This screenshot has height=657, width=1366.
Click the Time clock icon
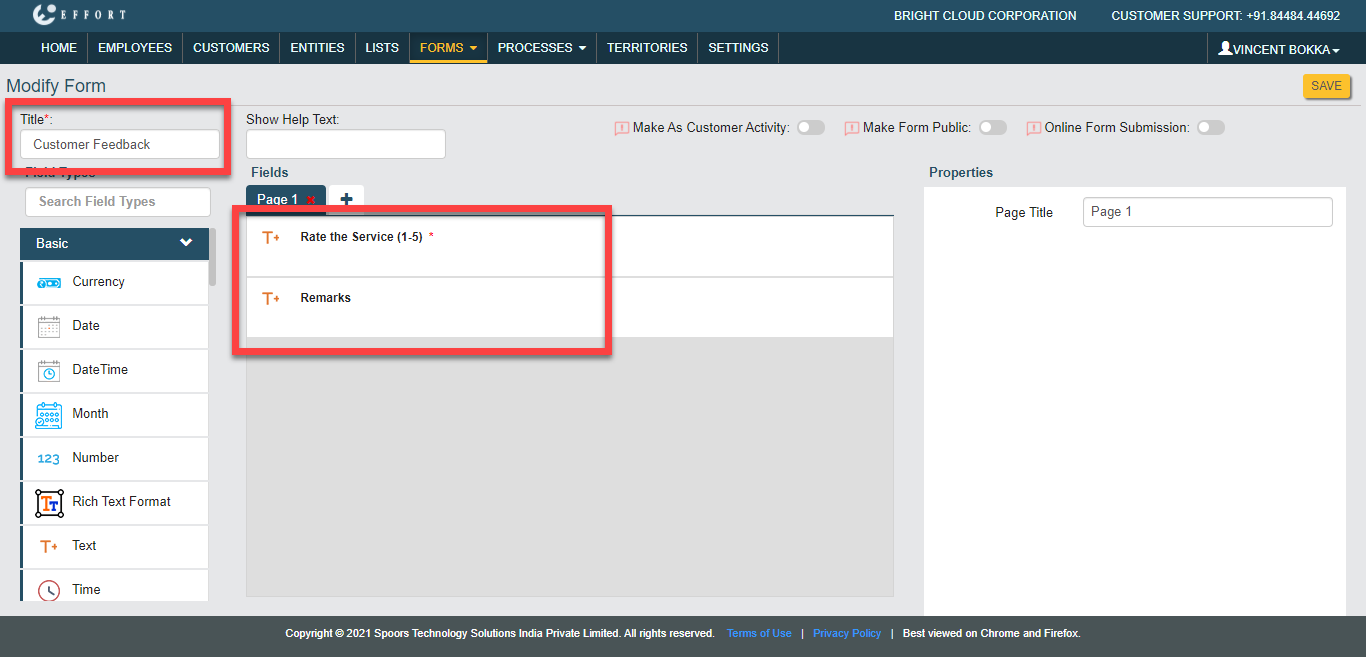(x=49, y=590)
